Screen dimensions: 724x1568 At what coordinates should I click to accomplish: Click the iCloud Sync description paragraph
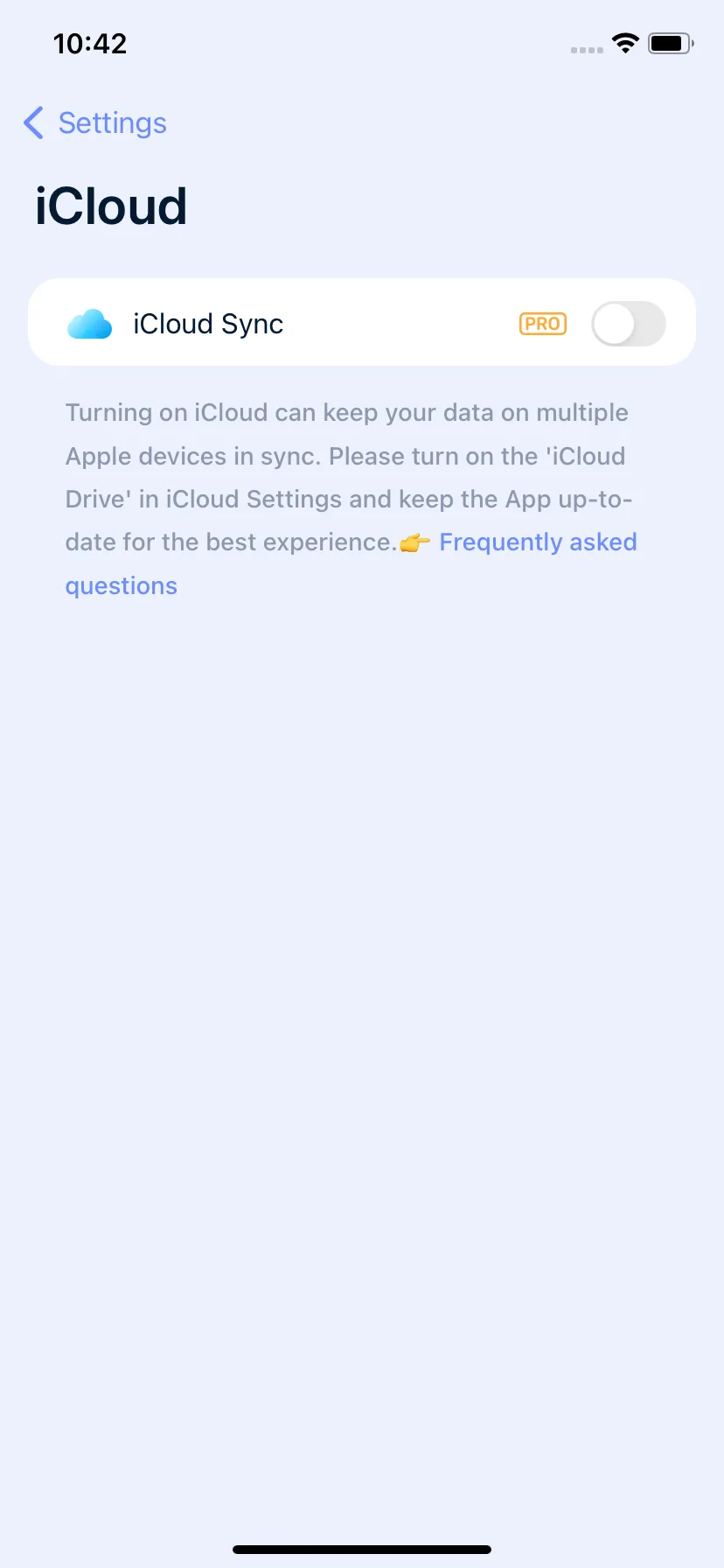point(351,499)
